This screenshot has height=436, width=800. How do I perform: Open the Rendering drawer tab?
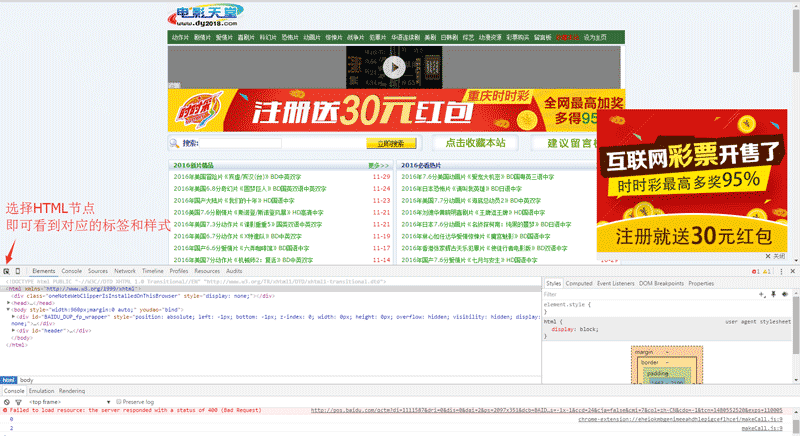click(x=71, y=391)
